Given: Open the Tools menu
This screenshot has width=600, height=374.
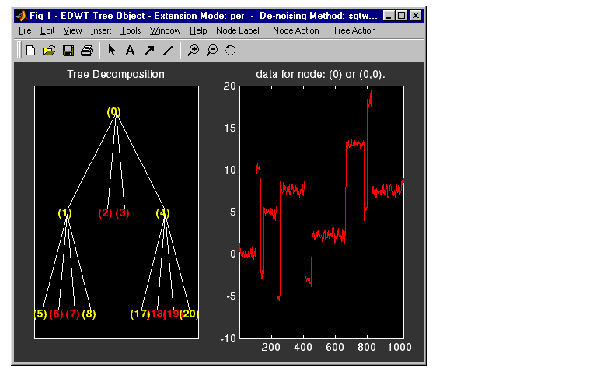Looking at the screenshot, I should (130, 31).
